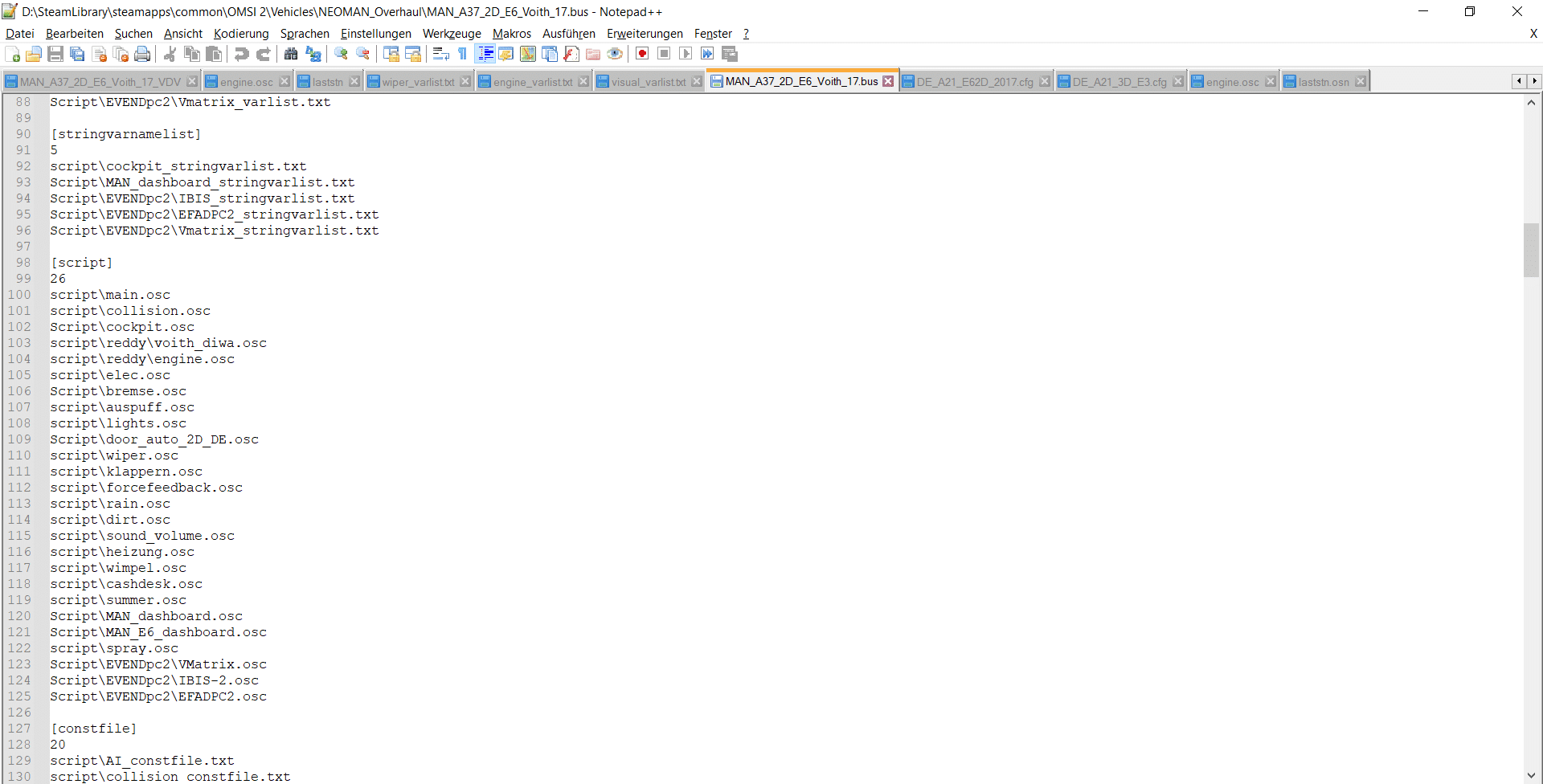Image resolution: width=1543 pixels, height=784 pixels.
Task: Toggle the indent guide button
Action: pos(485,54)
